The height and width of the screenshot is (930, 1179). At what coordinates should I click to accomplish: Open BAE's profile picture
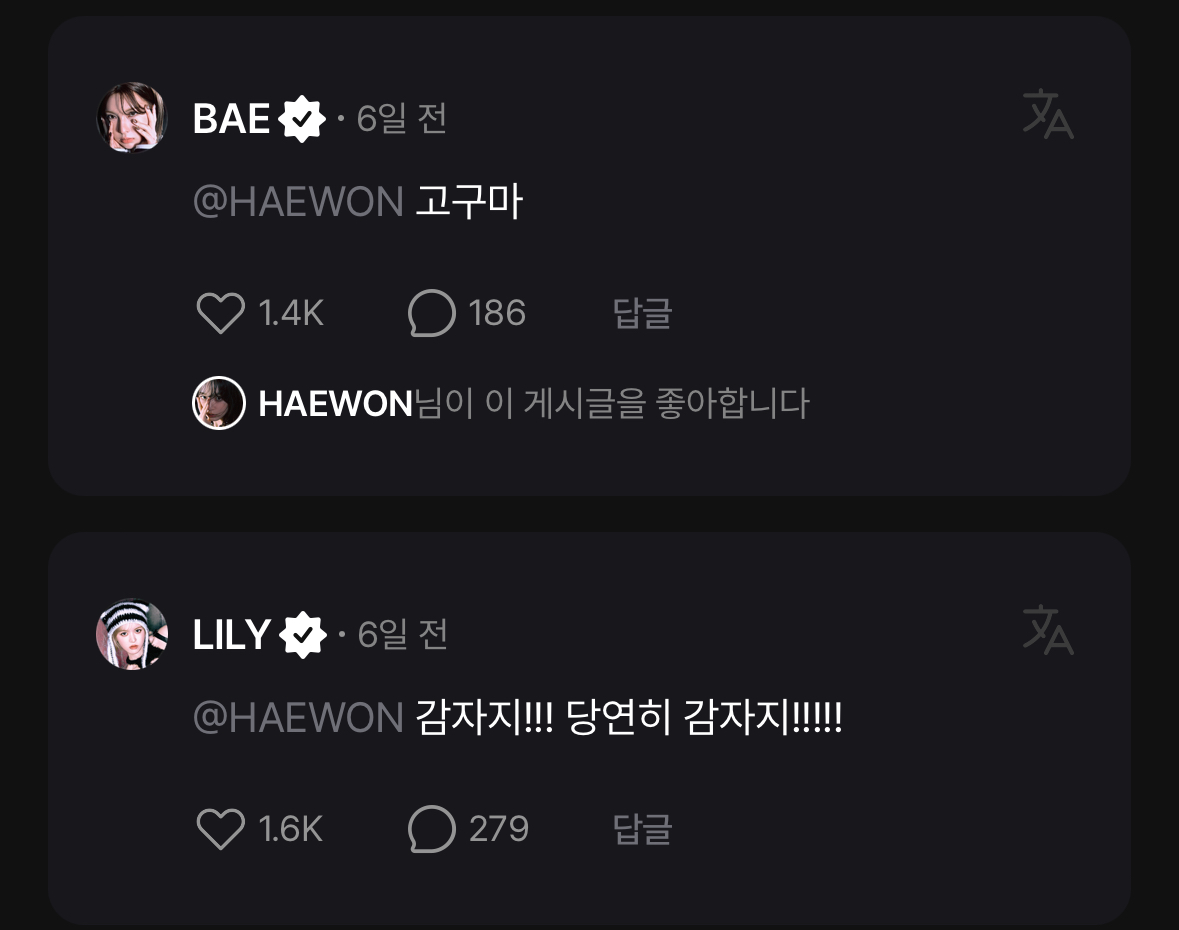point(132,117)
